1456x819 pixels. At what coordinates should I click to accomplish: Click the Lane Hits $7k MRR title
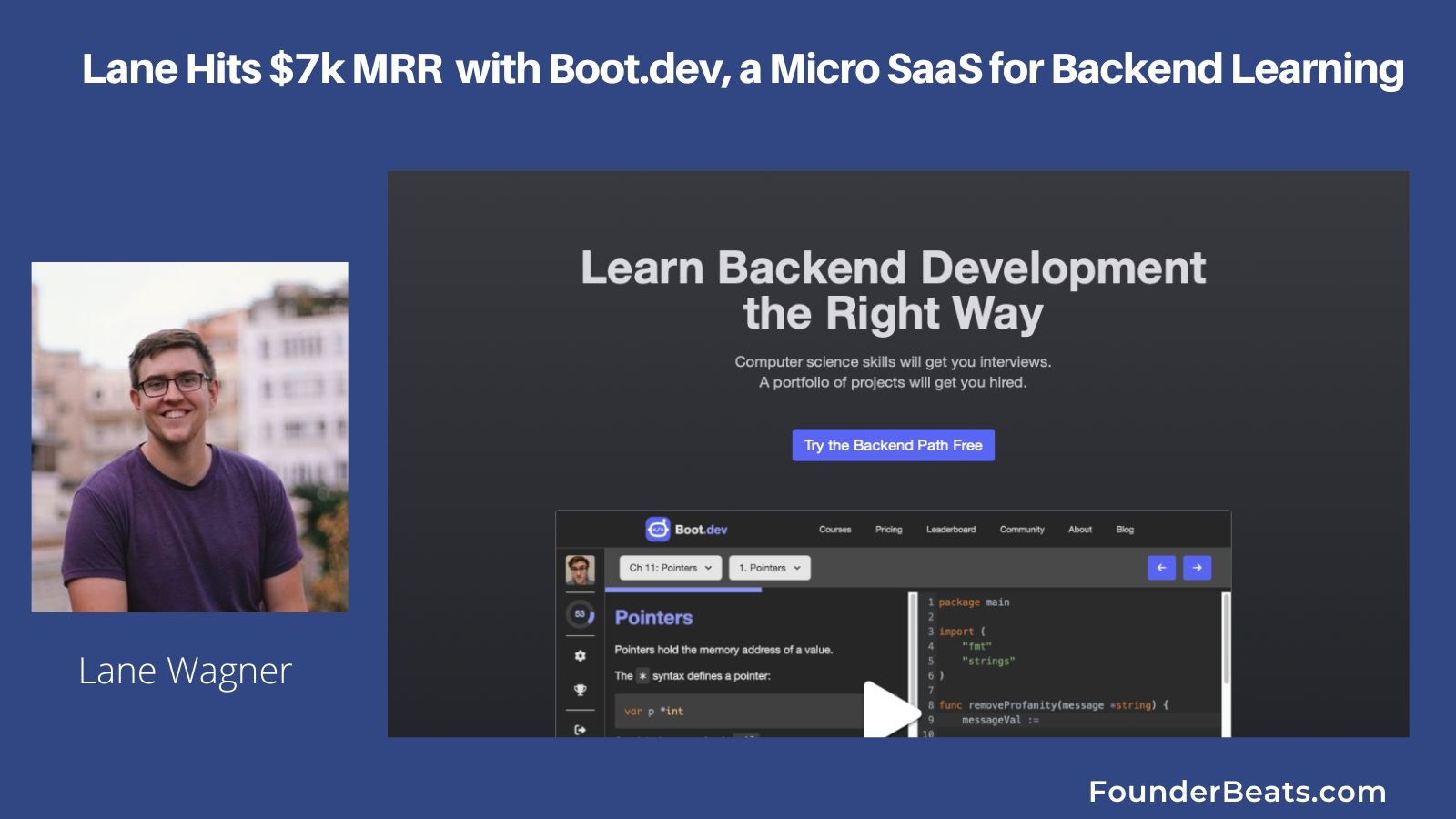click(743, 69)
